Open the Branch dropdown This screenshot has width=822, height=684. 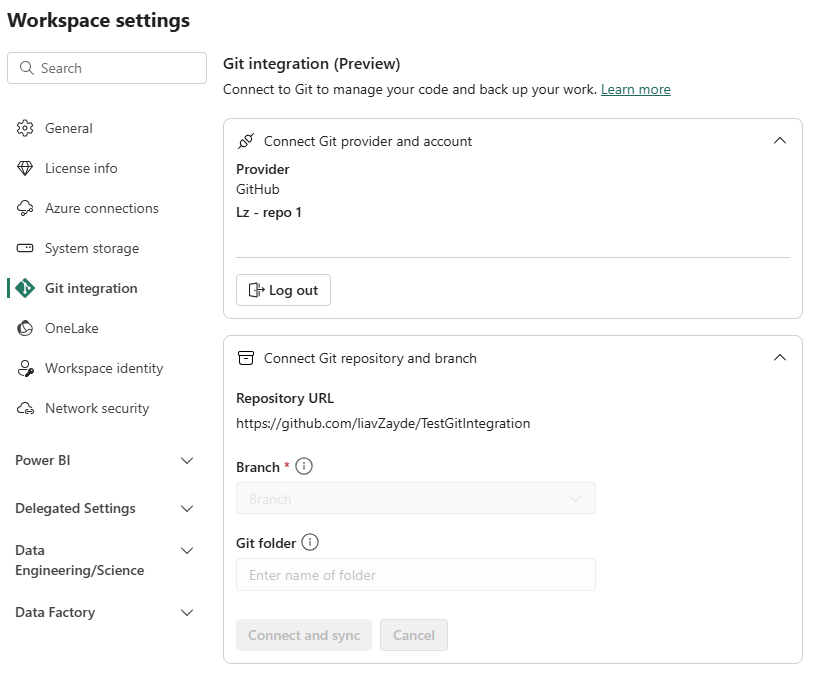pyautogui.click(x=415, y=498)
